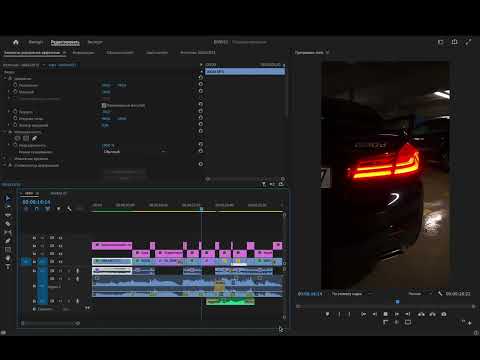
Task: Switch to the Export tab
Action: click(x=95, y=42)
